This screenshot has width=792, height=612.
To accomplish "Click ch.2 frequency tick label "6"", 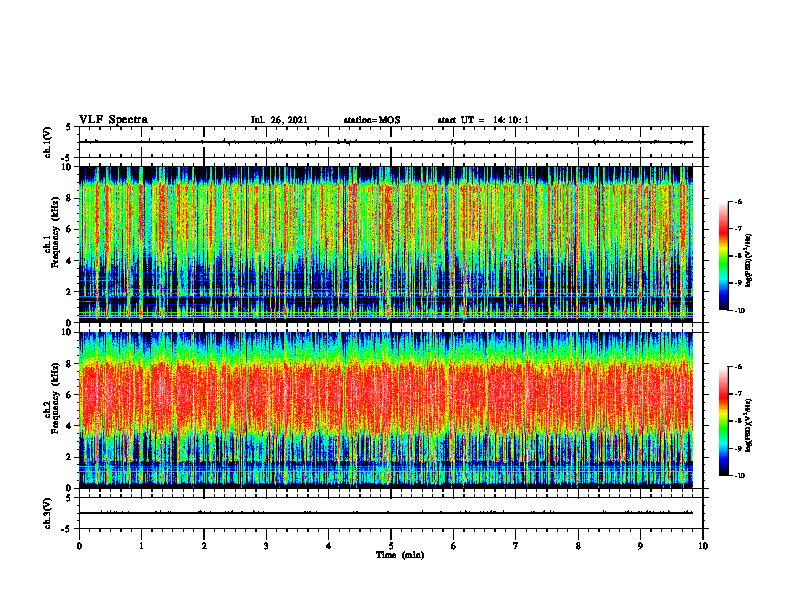I will pyautogui.click(x=70, y=395).
